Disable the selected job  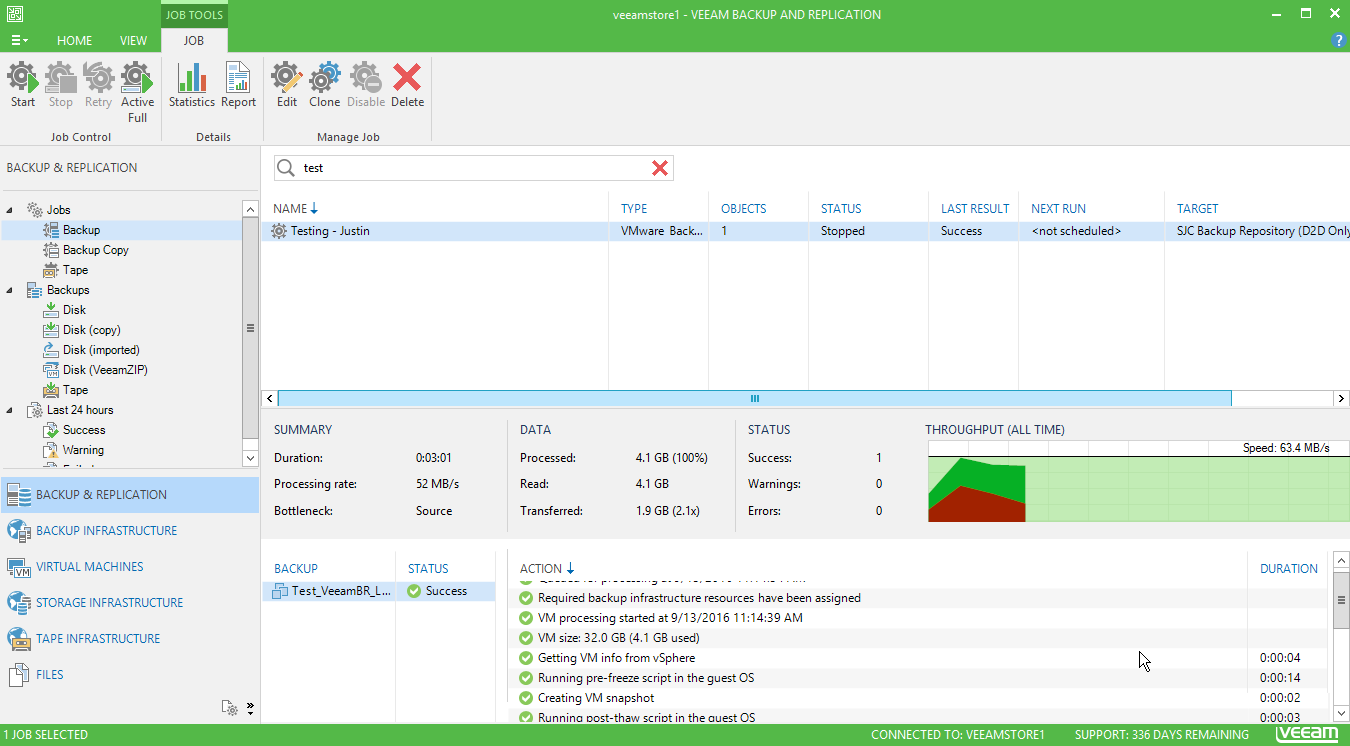[365, 85]
